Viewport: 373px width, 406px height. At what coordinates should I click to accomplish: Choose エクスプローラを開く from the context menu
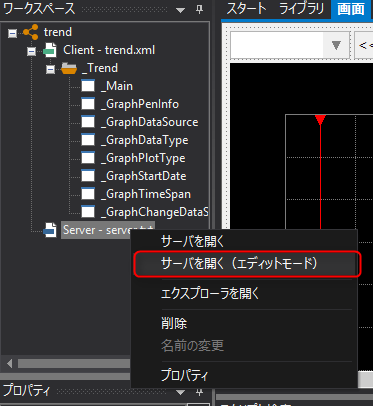210,294
